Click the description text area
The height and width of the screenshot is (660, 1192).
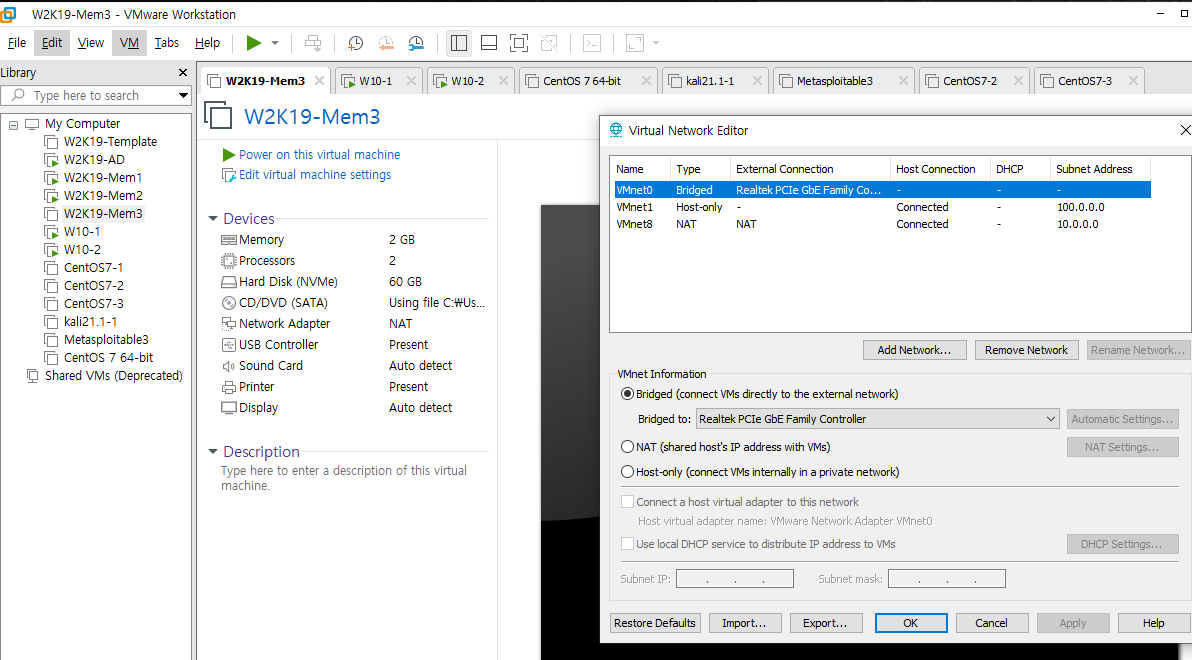pyautogui.click(x=344, y=478)
